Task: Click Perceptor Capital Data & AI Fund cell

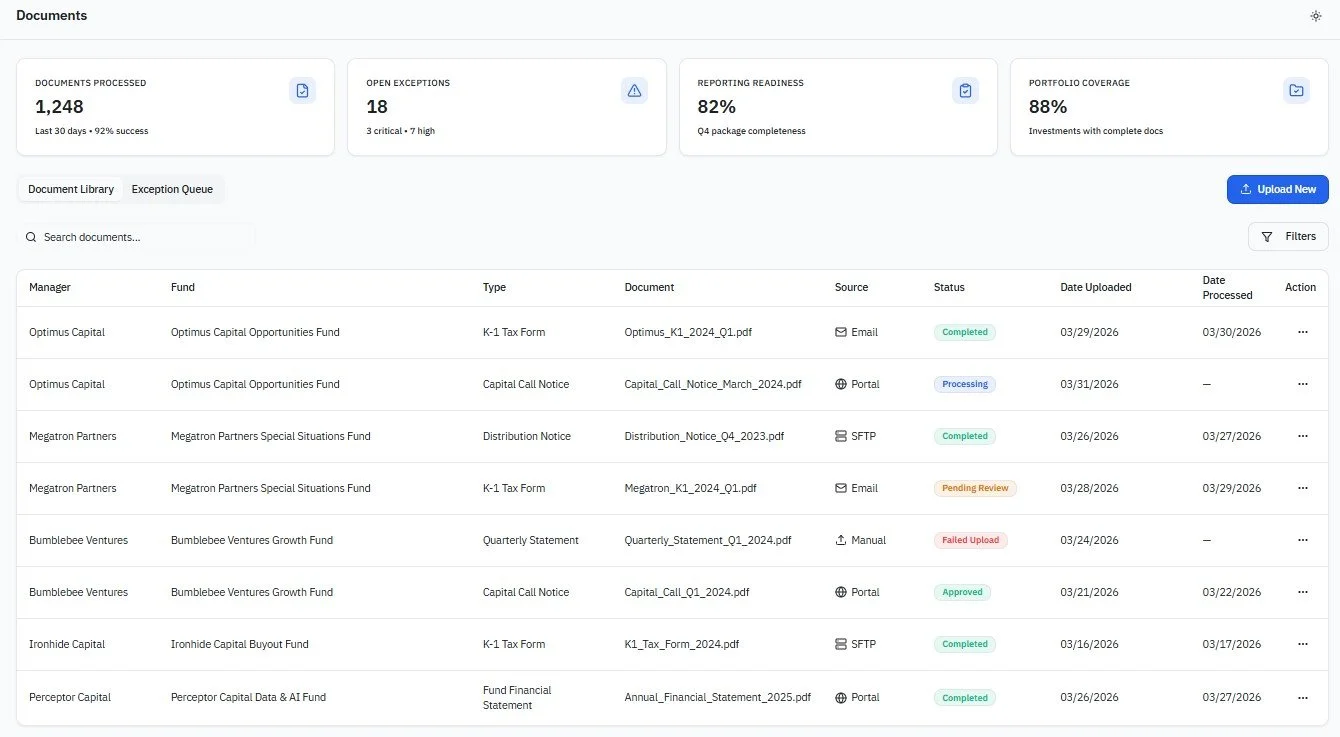Action: click(248, 698)
